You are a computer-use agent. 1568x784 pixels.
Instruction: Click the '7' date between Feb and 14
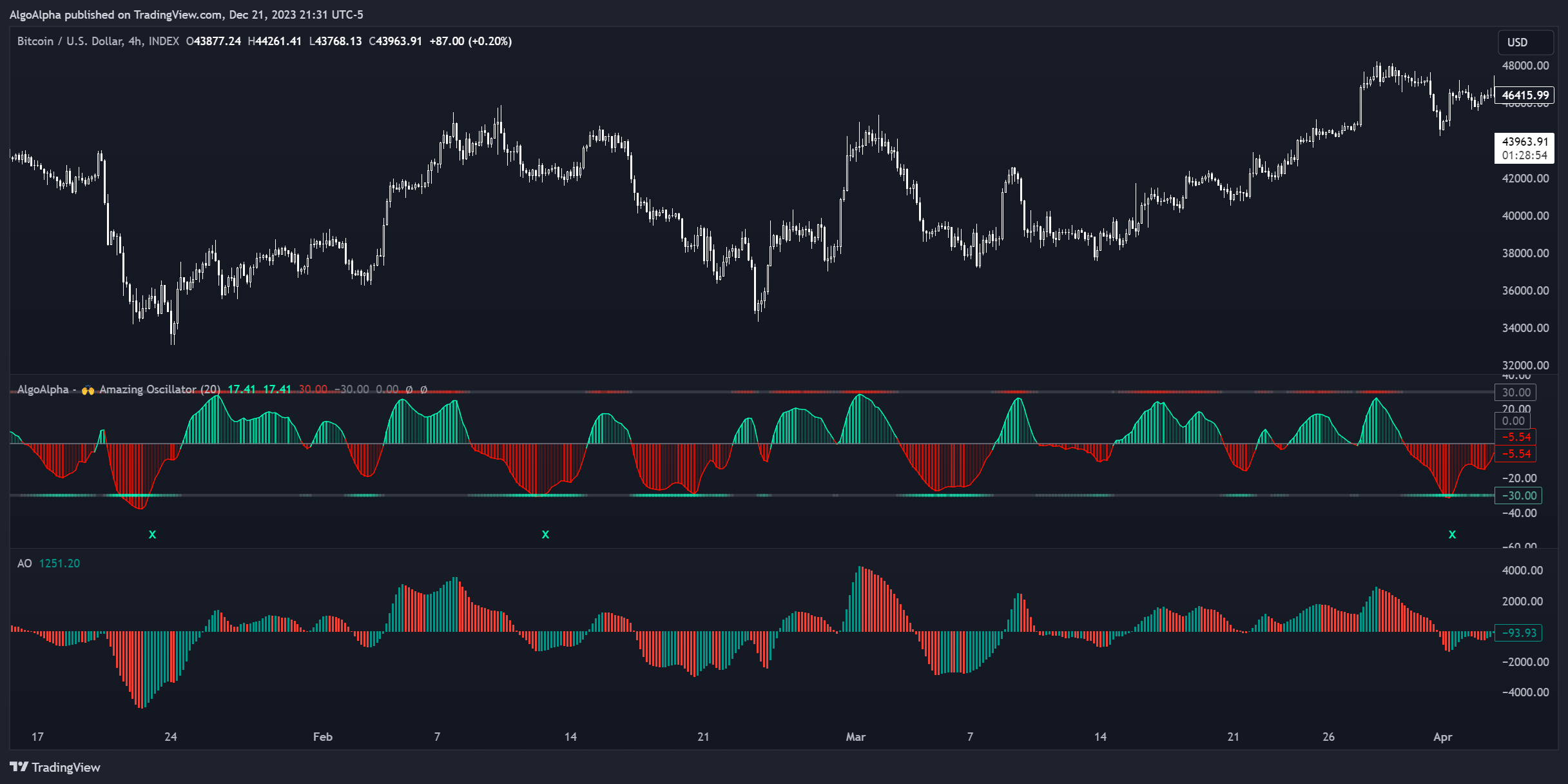(438, 737)
